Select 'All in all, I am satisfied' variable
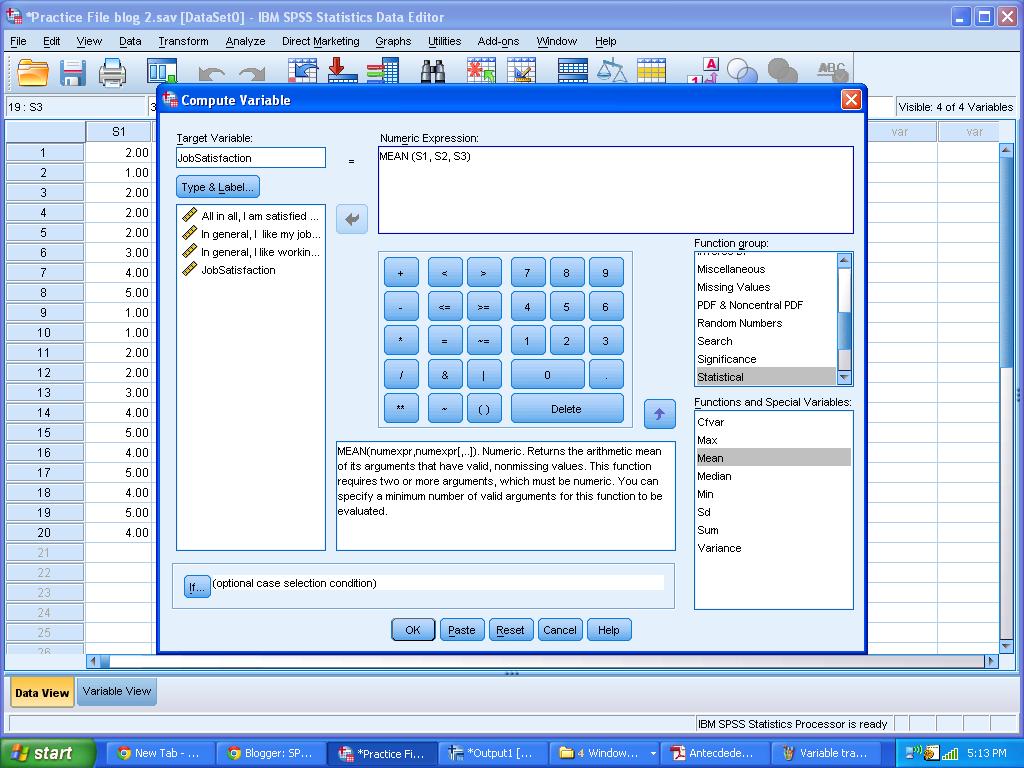Screen dimensions: 1024x768 point(251,216)
